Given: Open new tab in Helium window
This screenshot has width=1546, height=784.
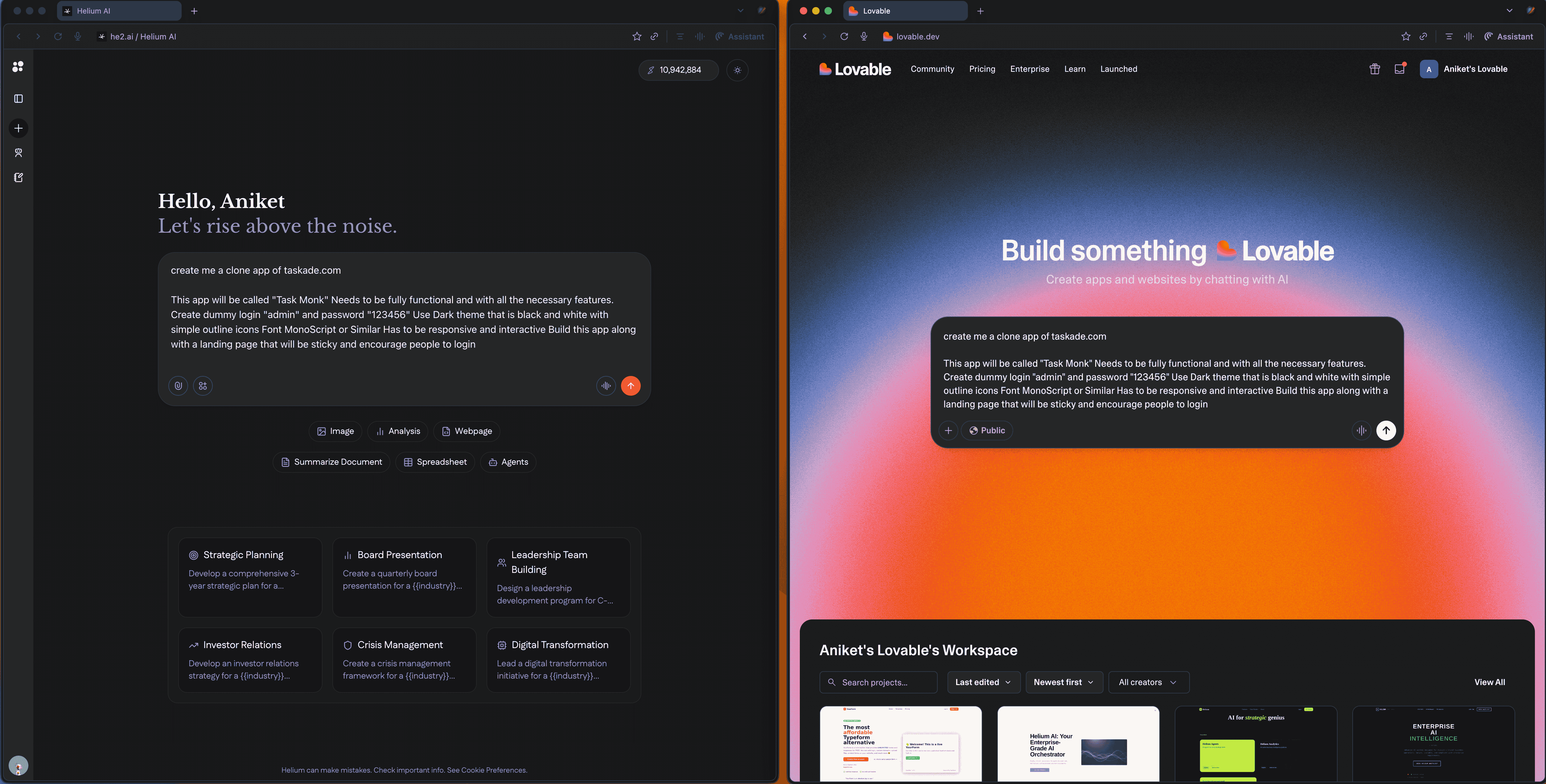Looking at the screenshot, I should coord(194,11).
